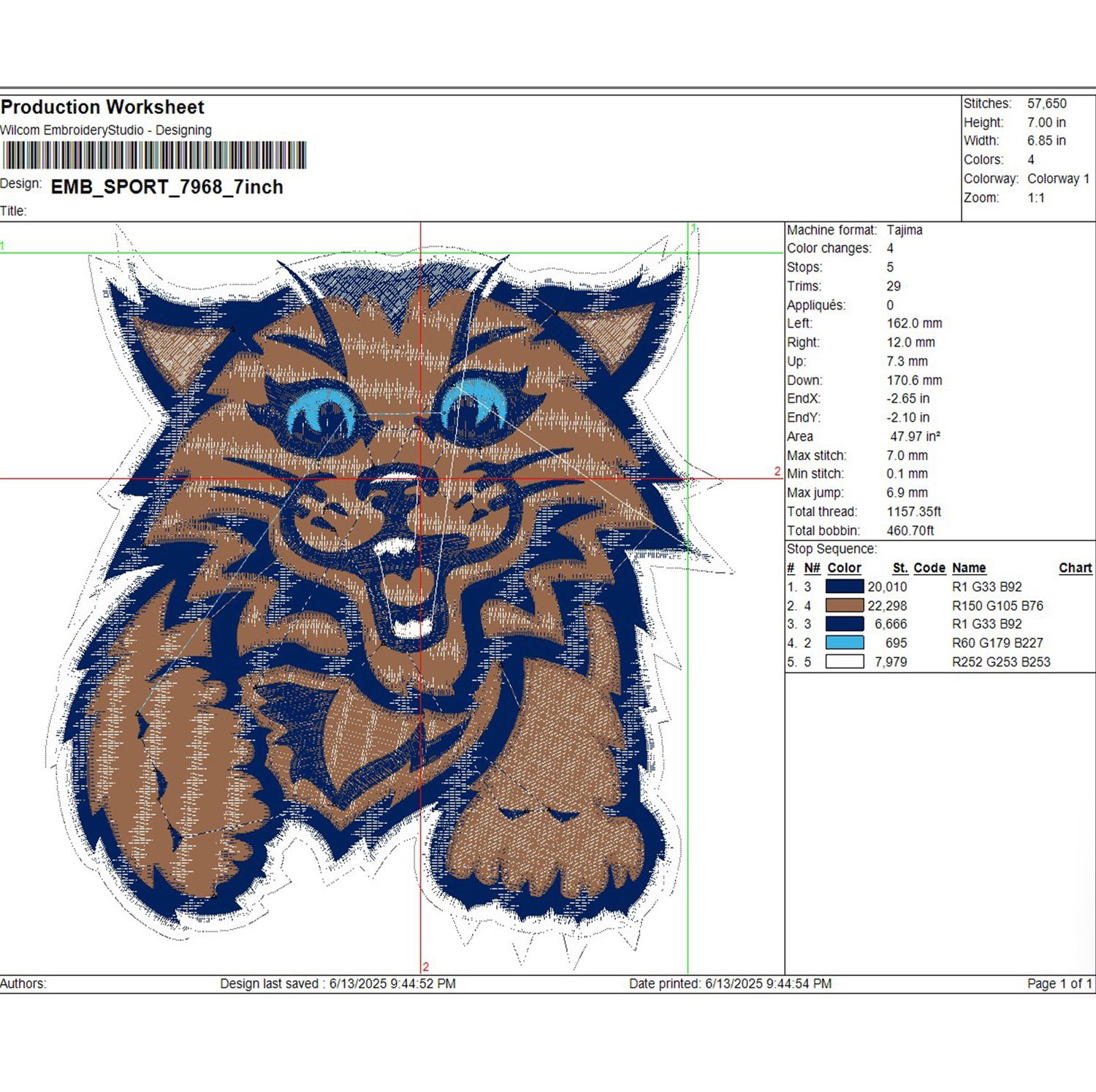1096x1092 pixels.
Task: Select the brown color swatch for stop 2
Action: pyautogui.click(x=845, y=606)
